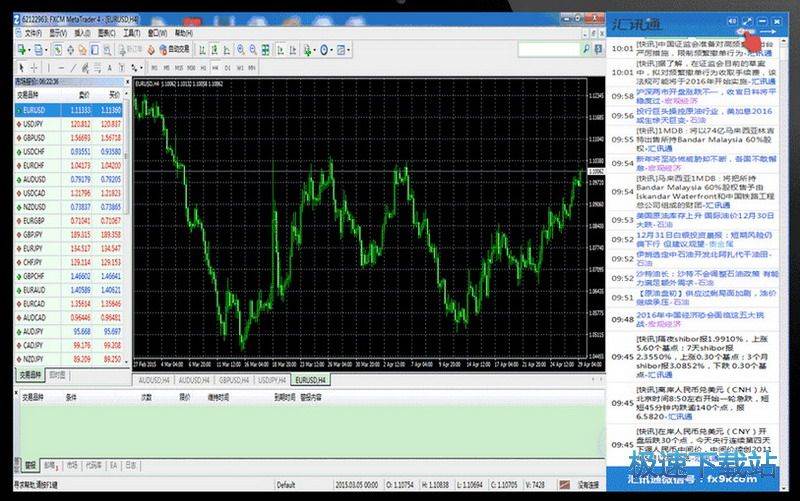The image size is (800, 501).
Task: Select the text label tool
Action: (121, 68)
